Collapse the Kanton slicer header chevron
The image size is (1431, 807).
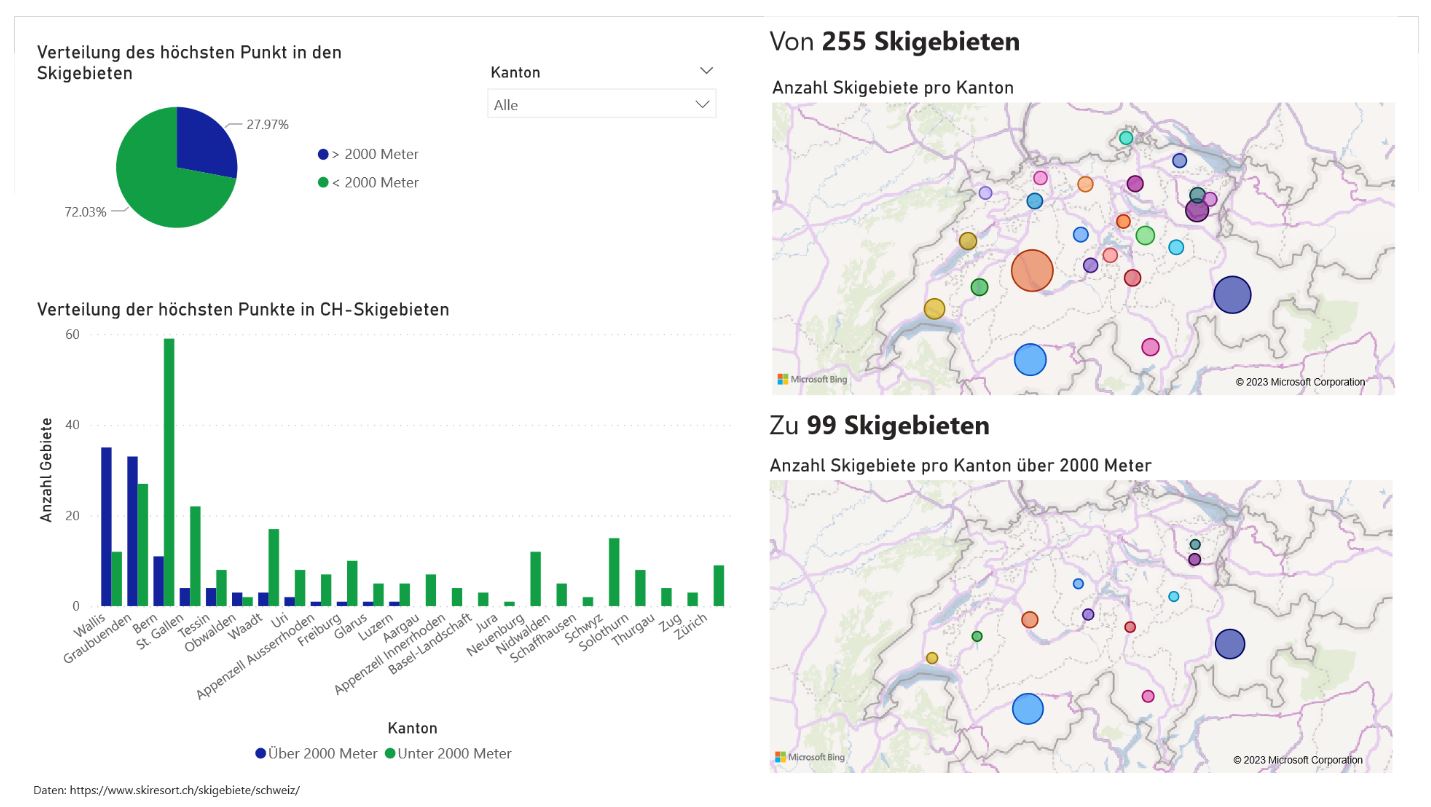(x=706, y=71)
